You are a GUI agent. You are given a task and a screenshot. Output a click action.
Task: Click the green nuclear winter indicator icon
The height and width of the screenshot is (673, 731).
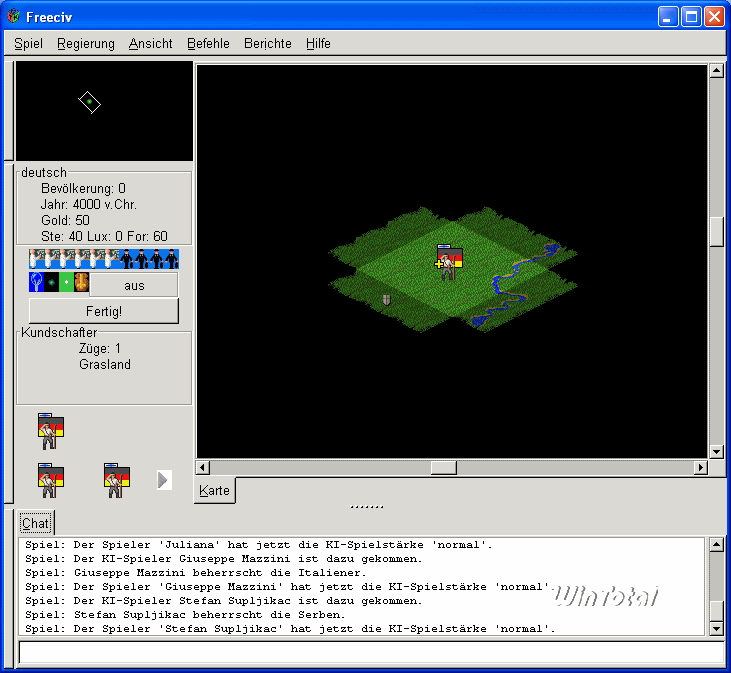[x=66, y=282]
